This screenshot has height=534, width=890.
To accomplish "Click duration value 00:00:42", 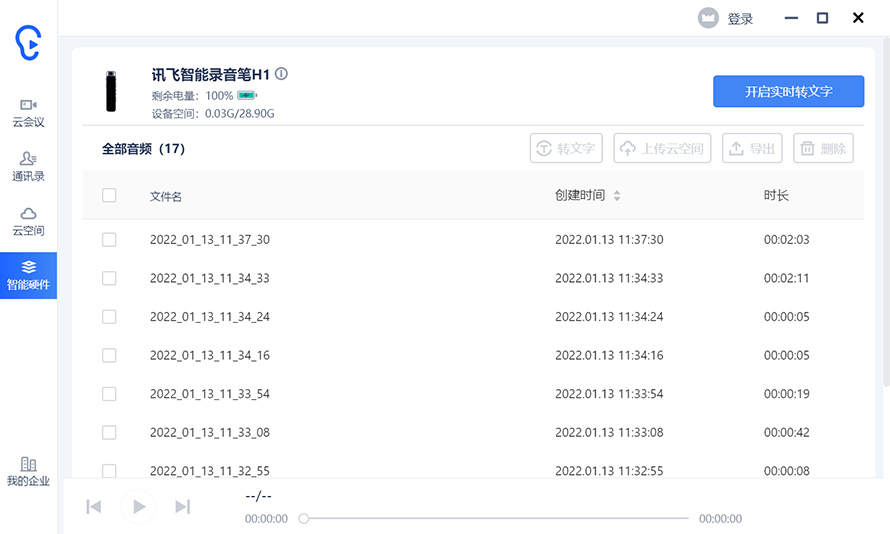I will (x=786, y=432).
